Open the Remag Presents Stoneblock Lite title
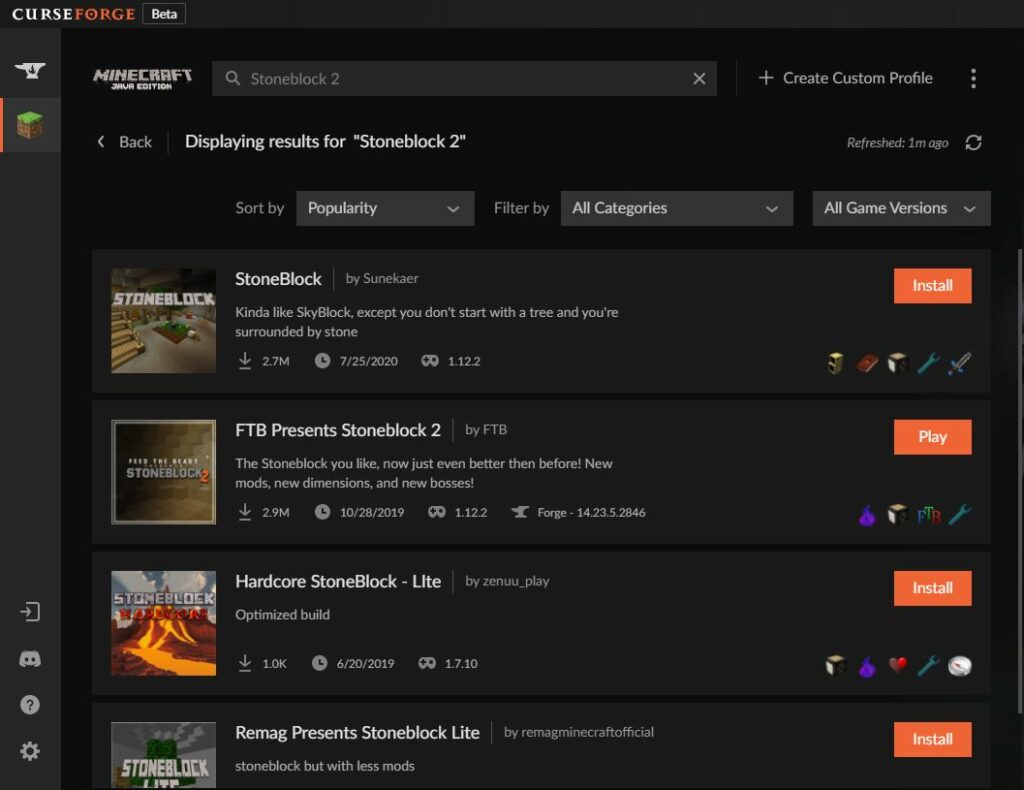Image resolution: width=1024 pixels, height=790 pixels. [x=357, y=733]
